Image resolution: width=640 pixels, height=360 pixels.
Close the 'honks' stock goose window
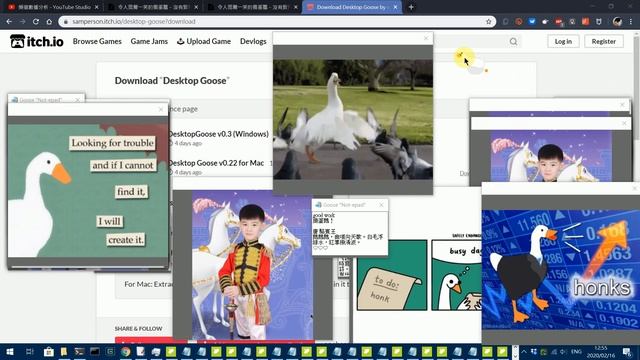635,188
